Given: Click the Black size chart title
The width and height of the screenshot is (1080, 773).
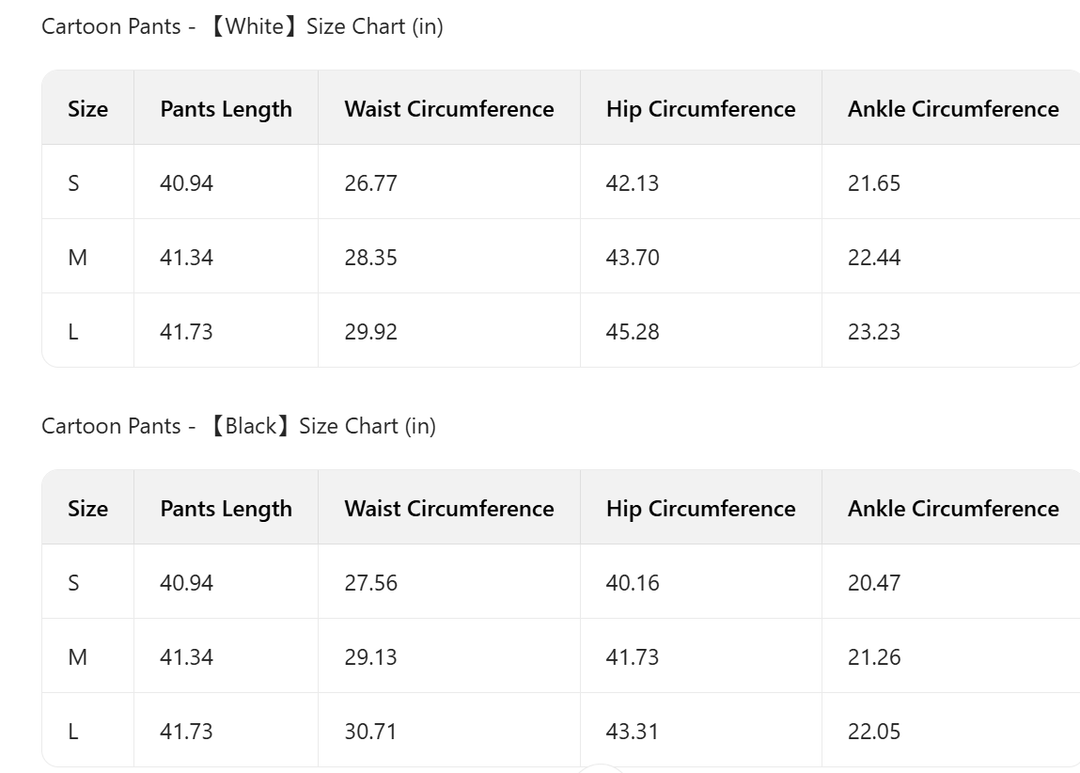Looking at the screenshot, I should [239, 426].
